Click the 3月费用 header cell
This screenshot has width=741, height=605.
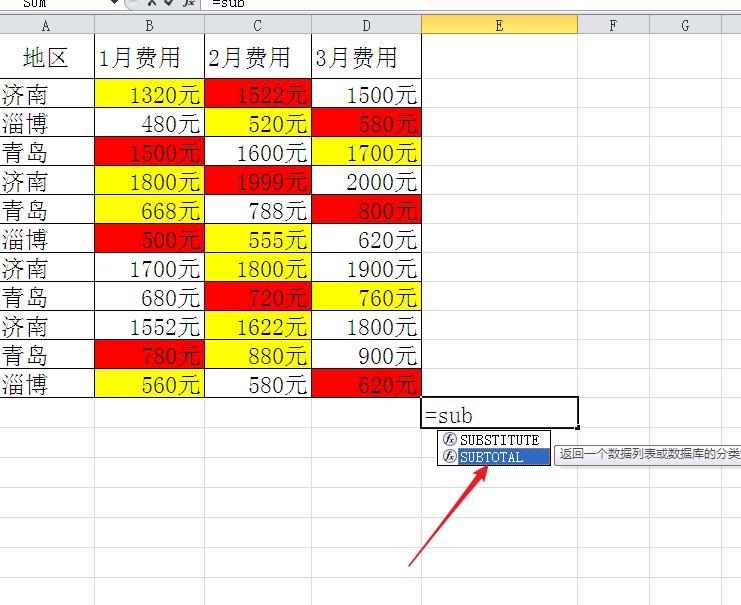tap(366, 56)
